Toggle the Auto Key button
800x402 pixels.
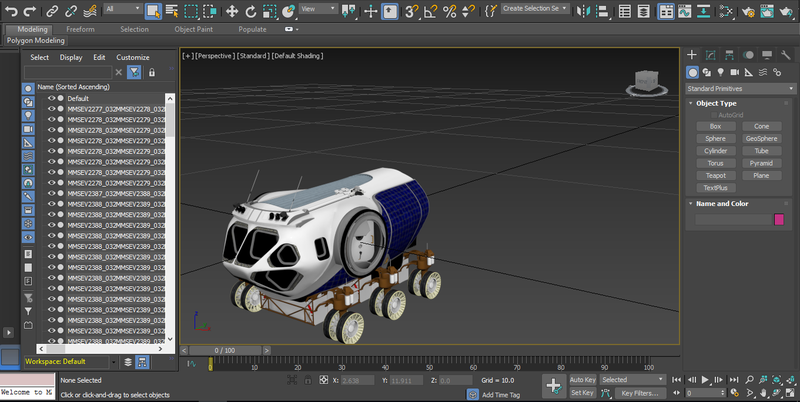tap(582, 380)
